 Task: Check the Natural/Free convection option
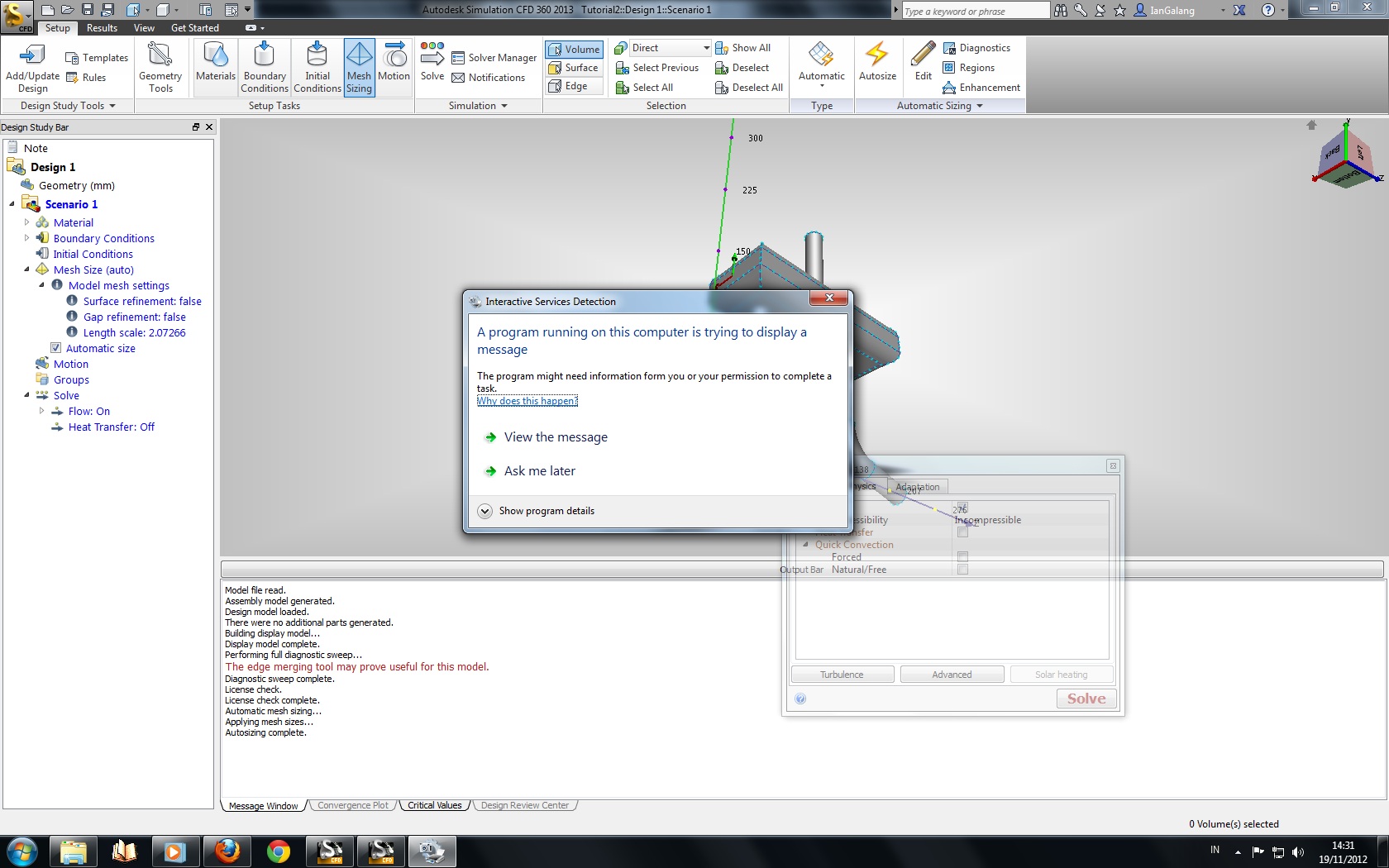point(962,570)
